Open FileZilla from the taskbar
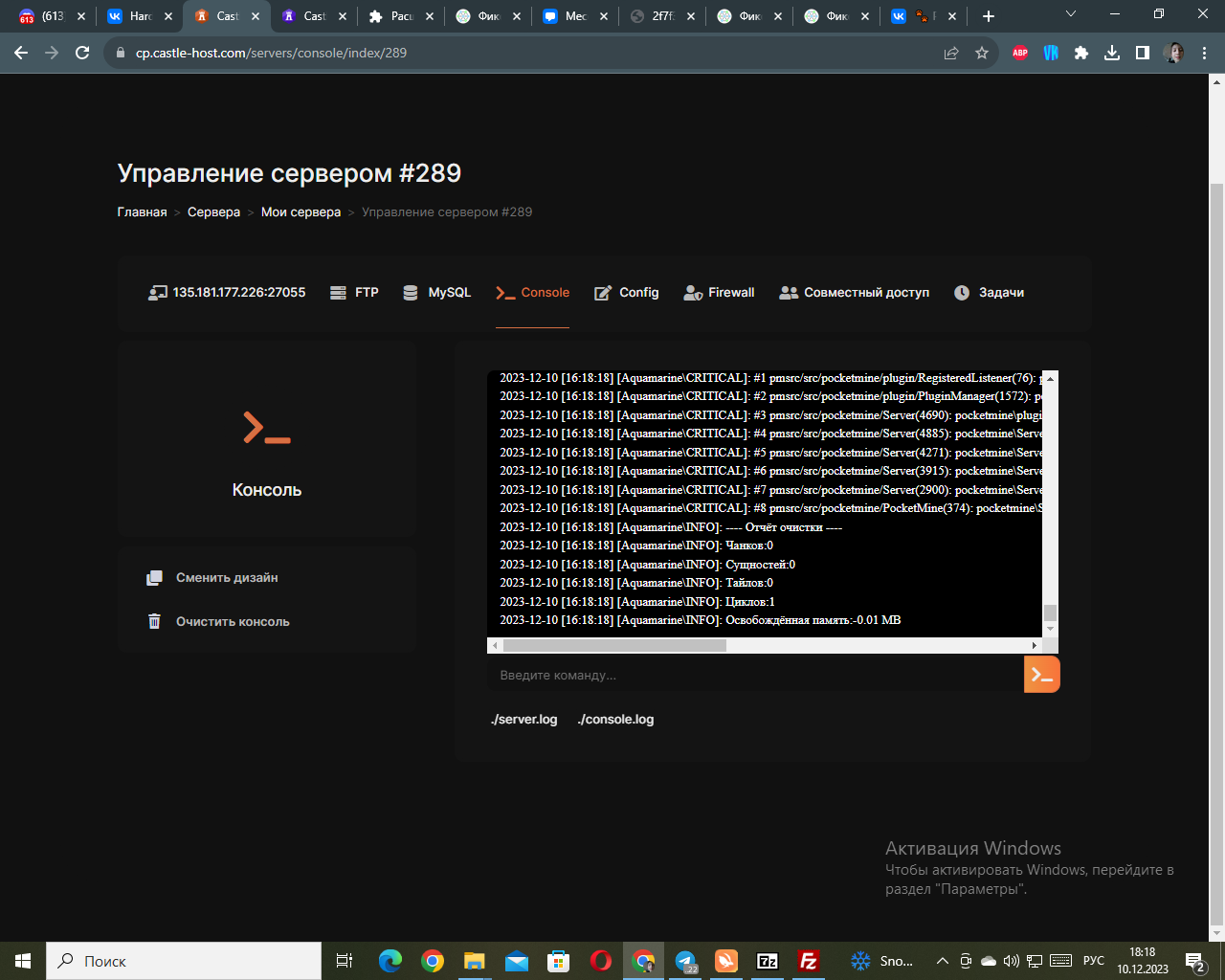Screen dimensions: 1225x980 point(809,961)
